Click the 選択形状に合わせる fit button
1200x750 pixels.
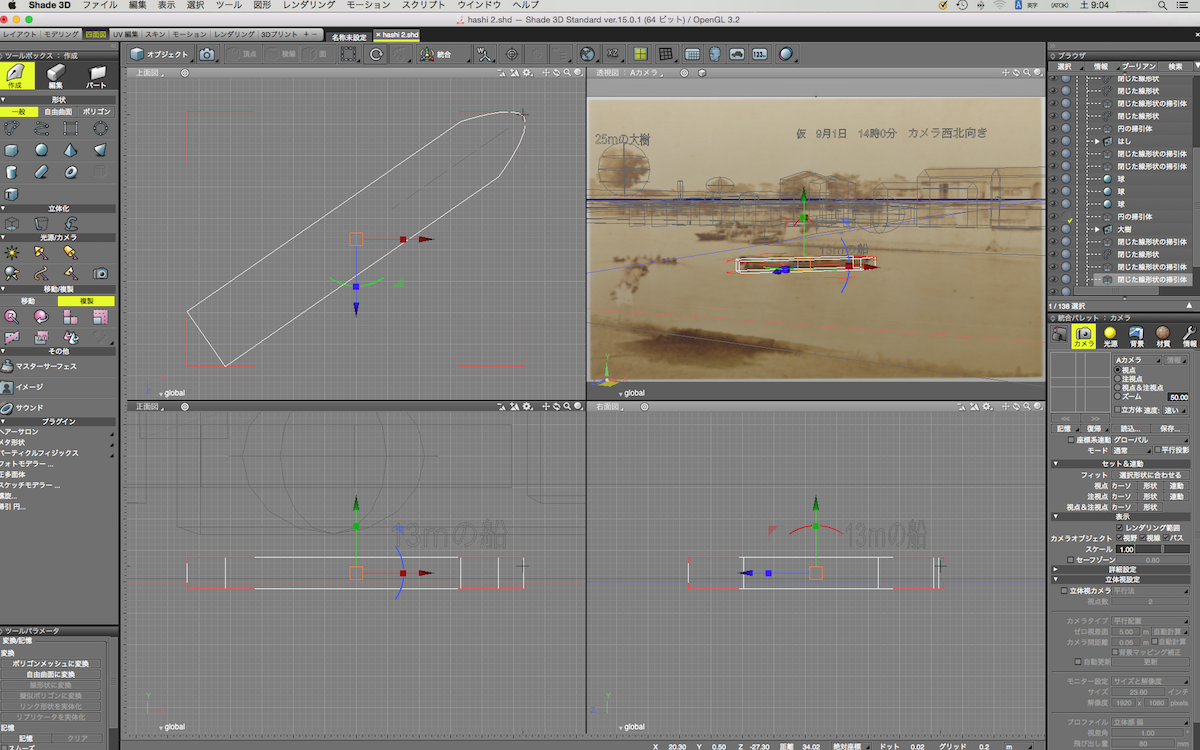click(1150, 474)
